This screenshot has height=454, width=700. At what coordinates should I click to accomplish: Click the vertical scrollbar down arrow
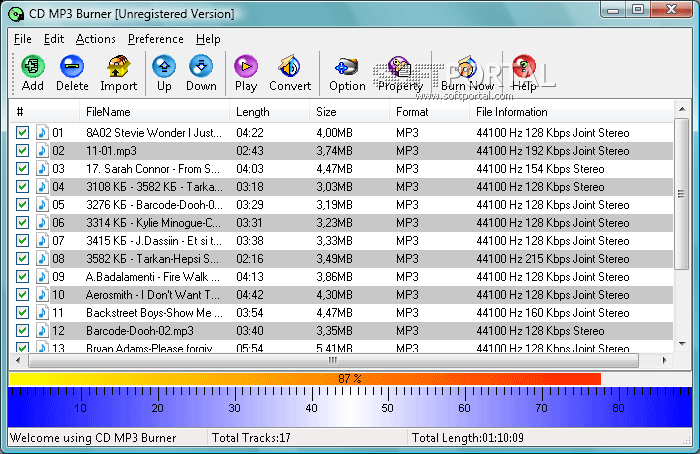click(x=682, y=344)
